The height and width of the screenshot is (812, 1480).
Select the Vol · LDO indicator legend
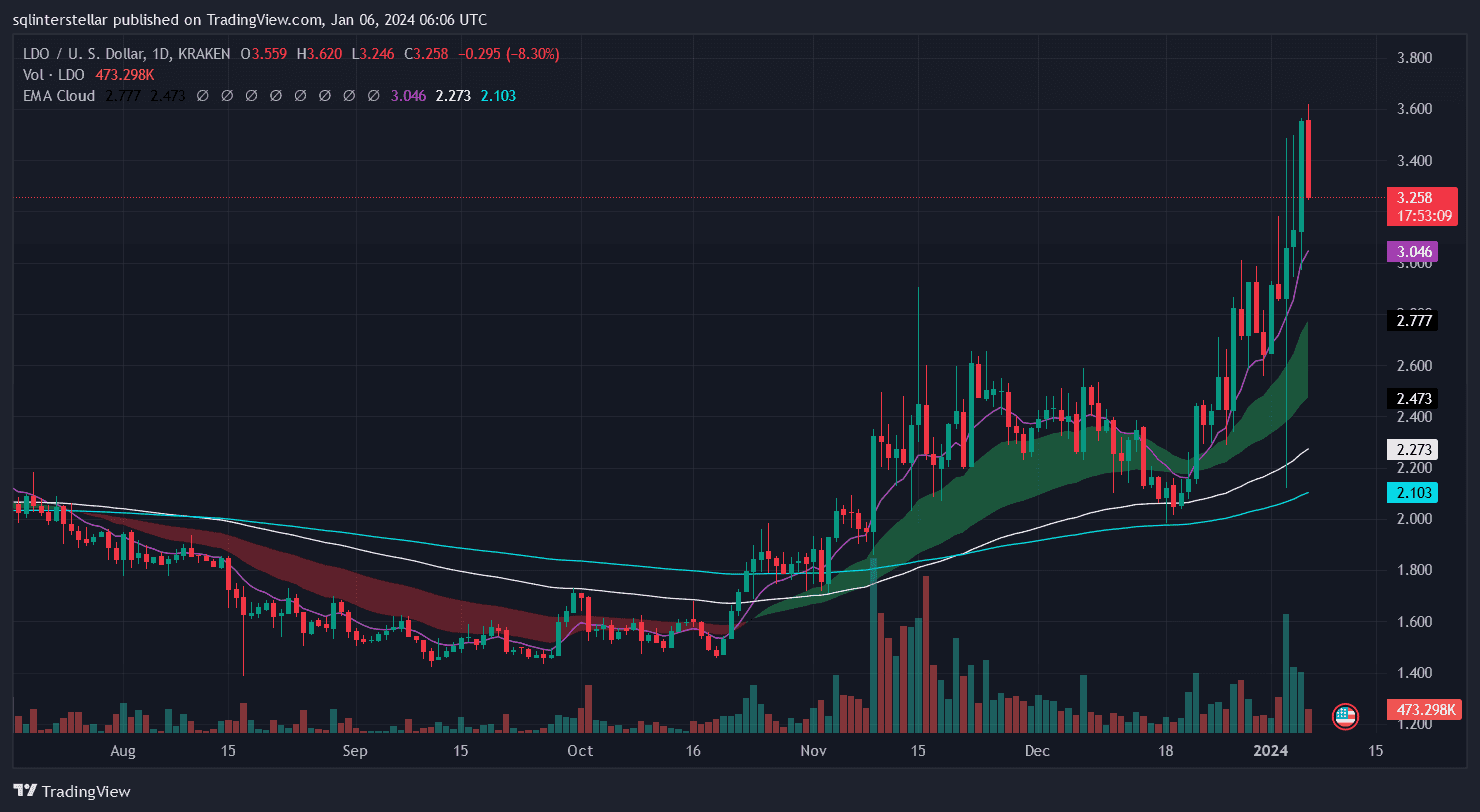pyautogui.click(x=51, y=75)
